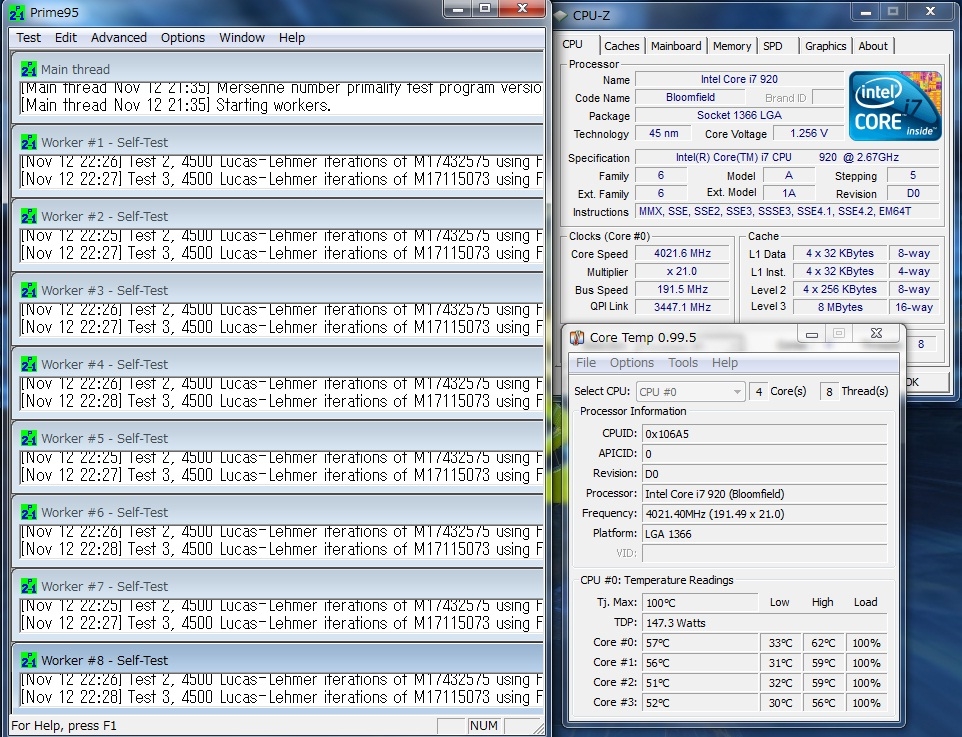962x737 pixels.
Task: Open Core Temp's File menu
Action: tap(586, 363)
